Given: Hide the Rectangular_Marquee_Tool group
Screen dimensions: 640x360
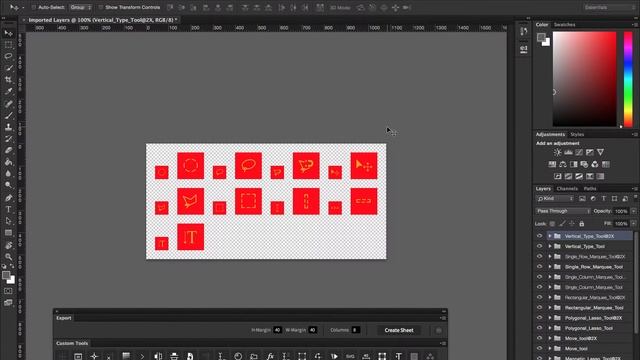Looking at the screenshot, I should click(x=539, y=307).
